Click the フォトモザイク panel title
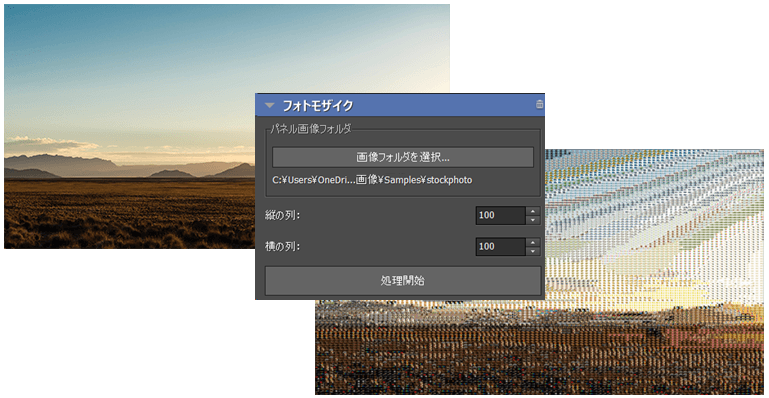 317,105
